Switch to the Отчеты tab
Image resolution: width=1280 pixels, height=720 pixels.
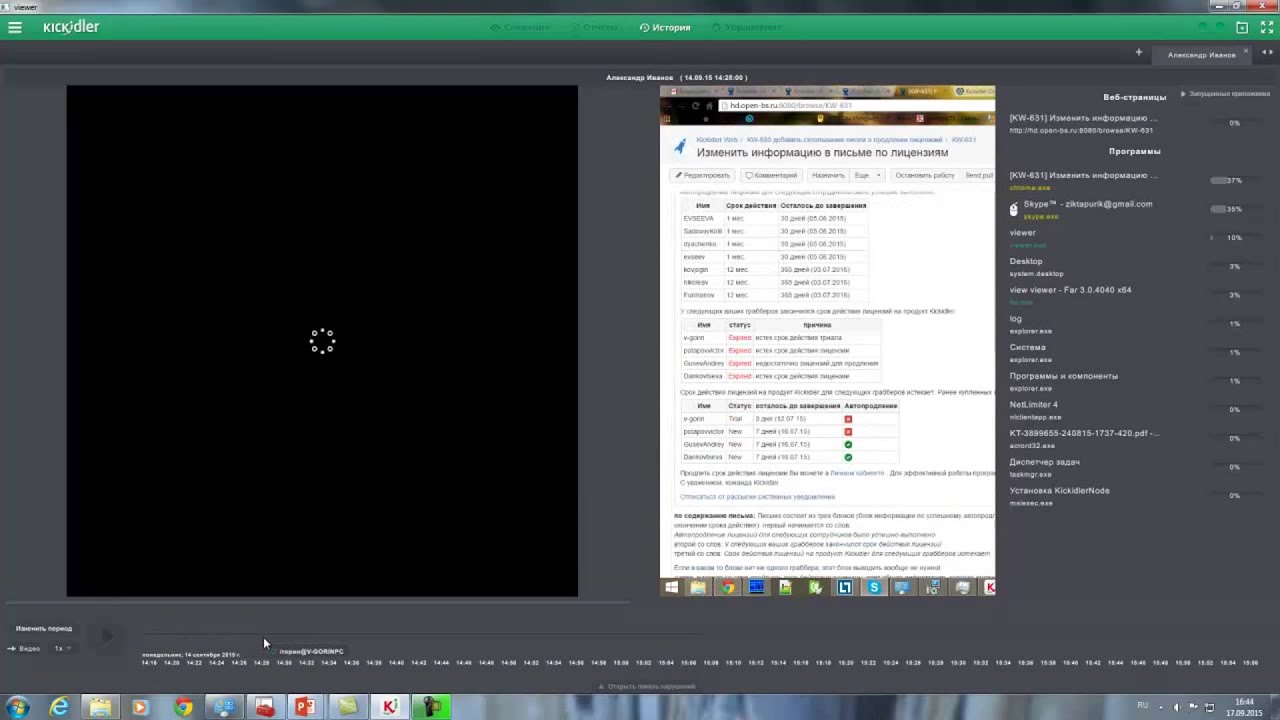point(594,28)
